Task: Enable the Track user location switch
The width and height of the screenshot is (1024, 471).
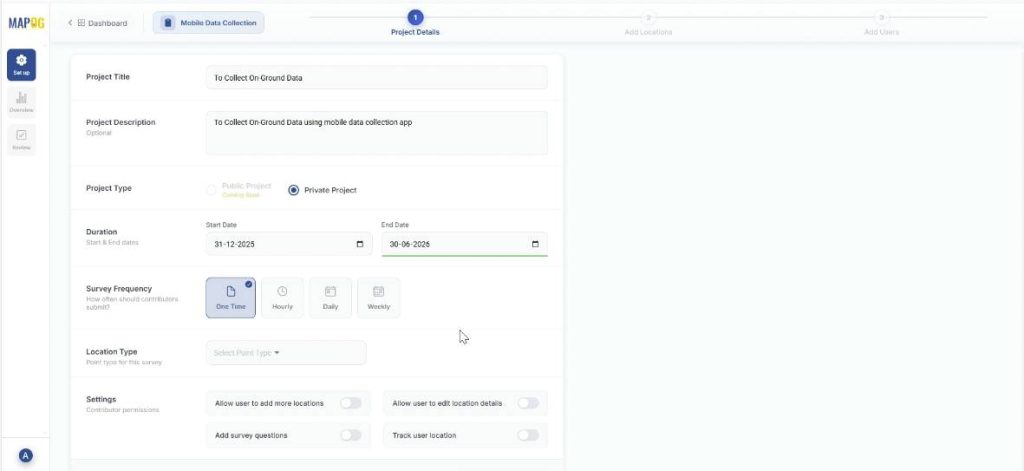Action: click(527, 435)
